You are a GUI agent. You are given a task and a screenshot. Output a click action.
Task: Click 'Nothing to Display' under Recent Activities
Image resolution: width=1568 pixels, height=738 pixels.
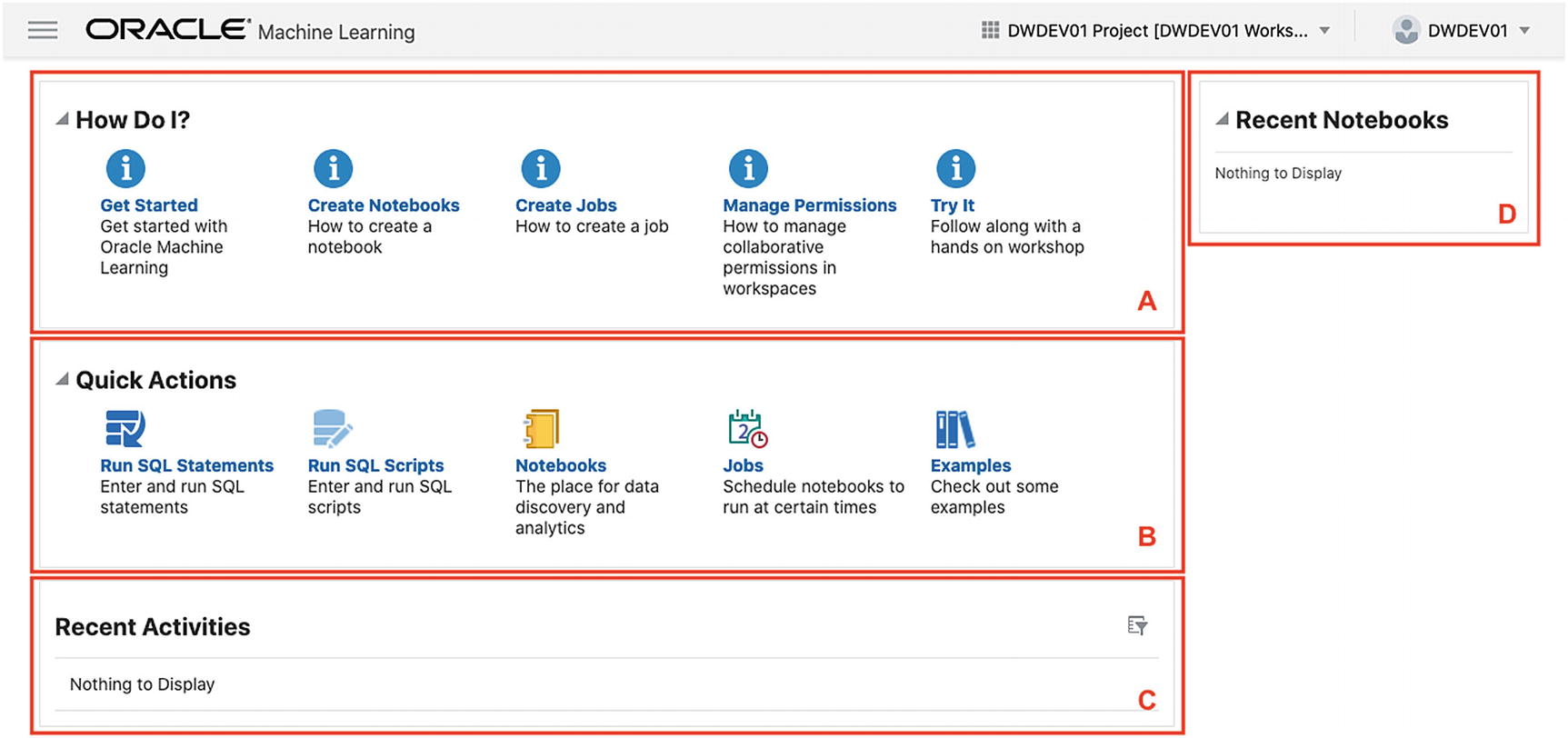(x=142, y=684)
